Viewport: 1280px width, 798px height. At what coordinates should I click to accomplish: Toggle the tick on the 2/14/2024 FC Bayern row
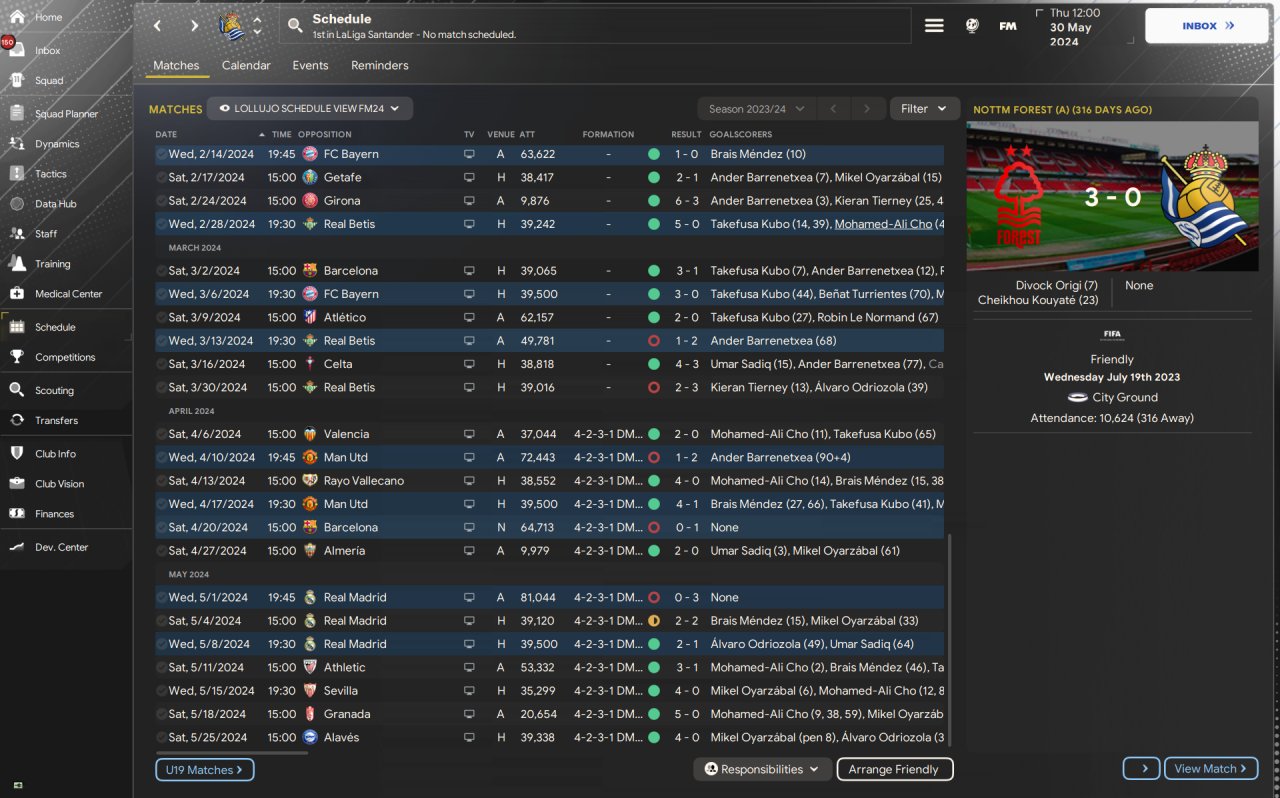point(161,154)
